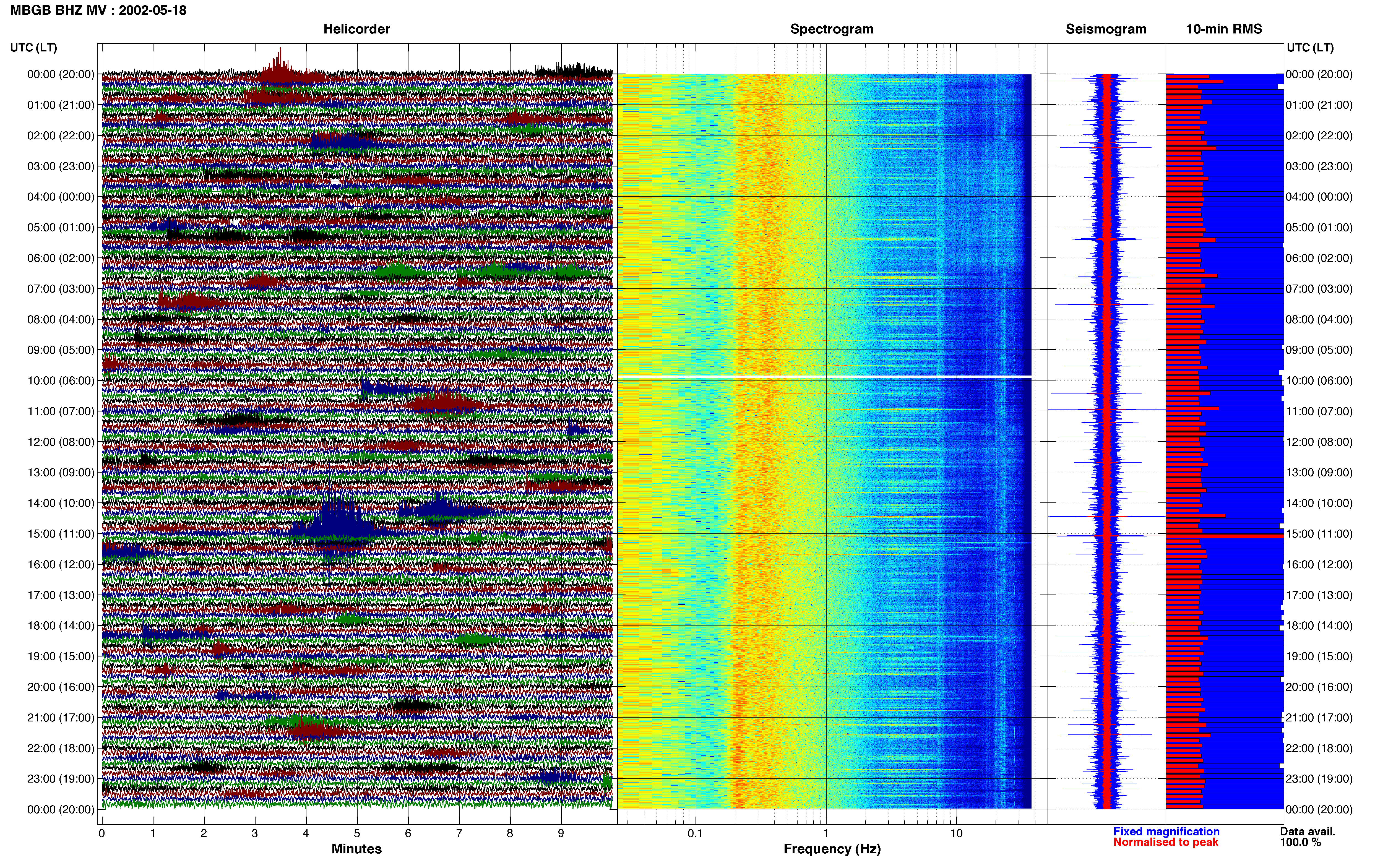Select right-axis time label '20:00 (16:00)'

coord(1319,687)
